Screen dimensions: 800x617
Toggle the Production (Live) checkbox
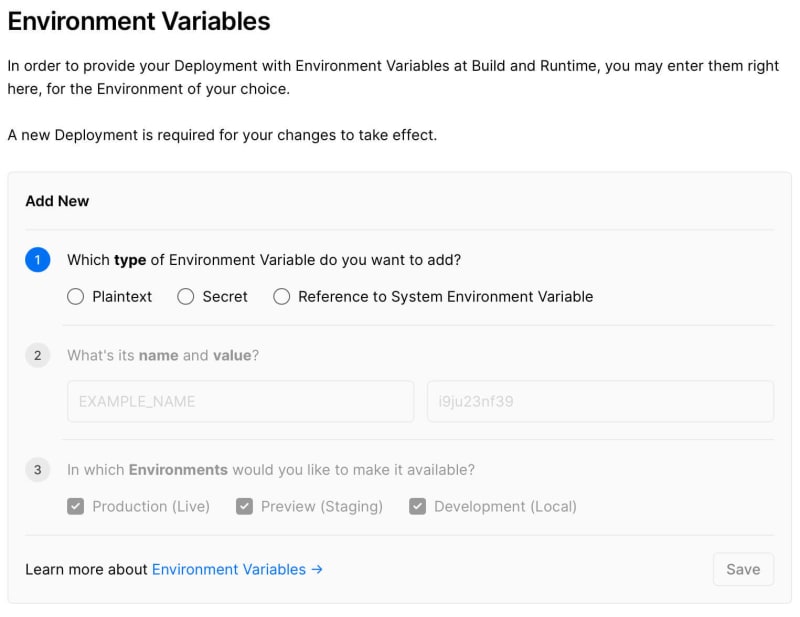76,506
